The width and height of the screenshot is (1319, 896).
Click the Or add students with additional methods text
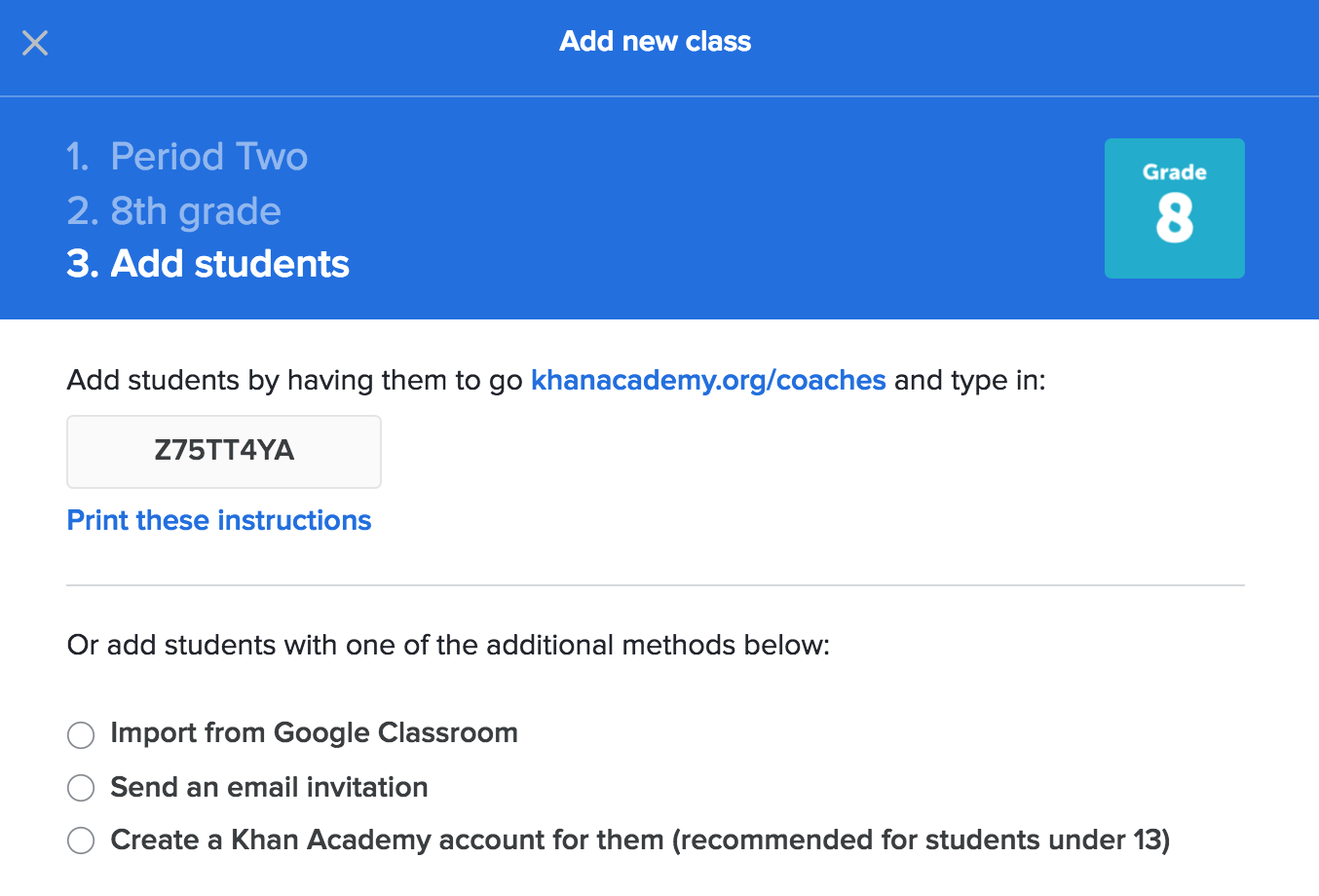pyautogui.click(x=448, y=645)
